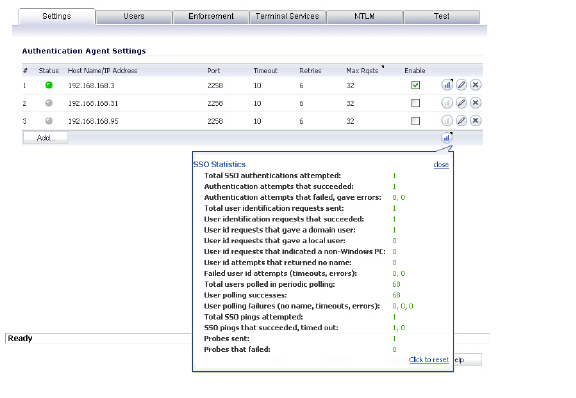The height and width of the screenshot is (398, 576).
Task: Click to reset SSO statistics link
Action: click(x=429, y=359)
